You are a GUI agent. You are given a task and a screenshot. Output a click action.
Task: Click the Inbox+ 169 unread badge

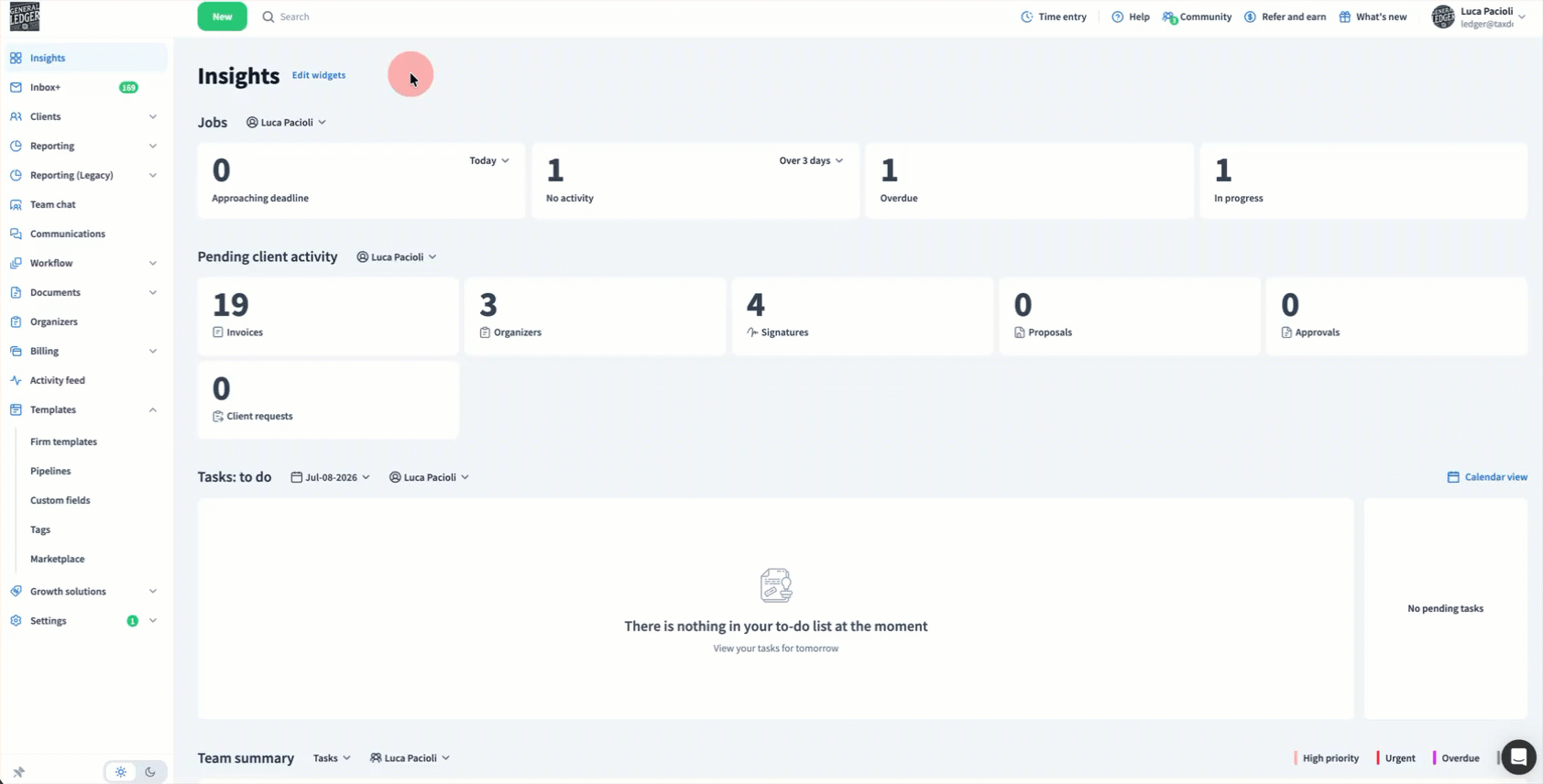[x=128, y=87]
